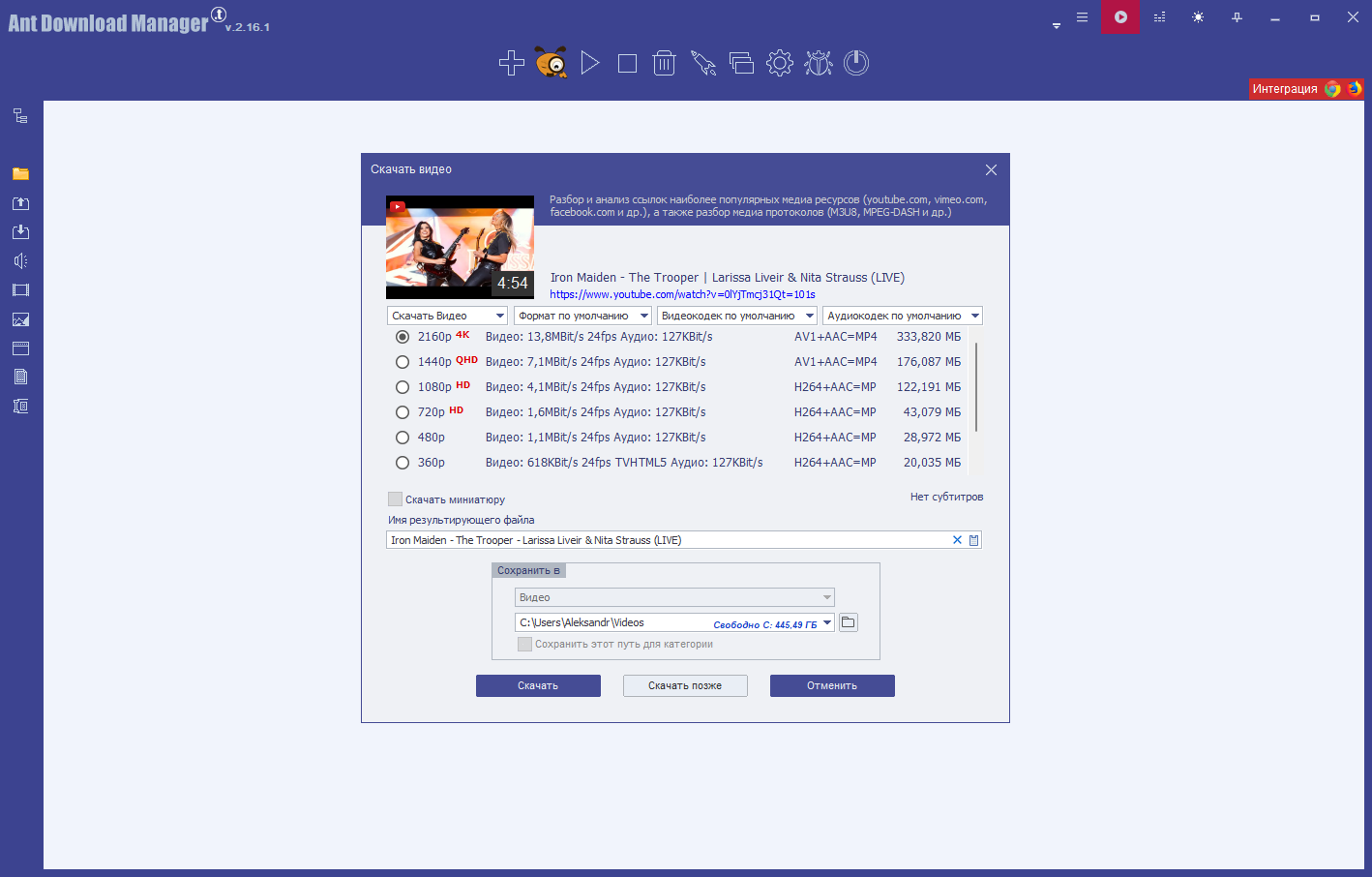Open the ant video grabber icon

pos(552,63)
